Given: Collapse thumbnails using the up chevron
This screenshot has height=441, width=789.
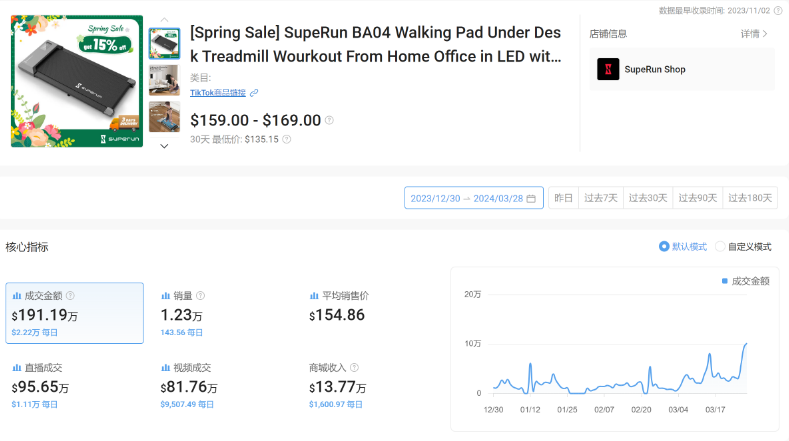Looking at the screenshot, I should coord(164,19).
